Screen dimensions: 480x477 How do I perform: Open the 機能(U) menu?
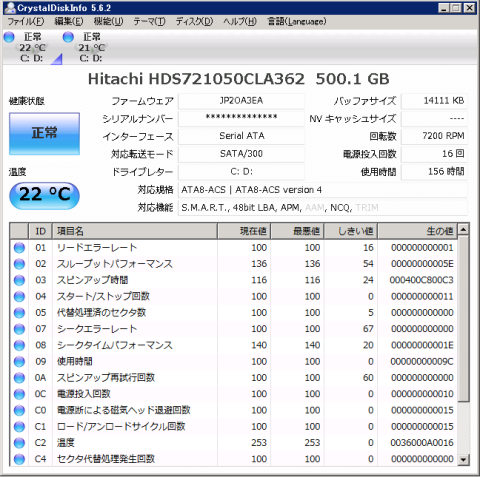pyautogui.click(x=108, y=22)
